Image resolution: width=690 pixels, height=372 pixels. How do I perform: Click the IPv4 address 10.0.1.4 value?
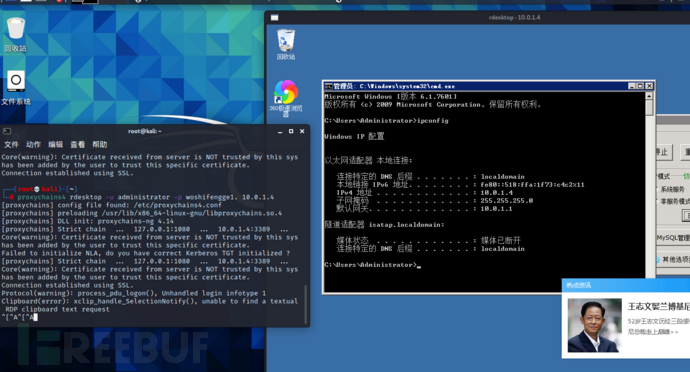pyautogui.click(x=496, y=193)
